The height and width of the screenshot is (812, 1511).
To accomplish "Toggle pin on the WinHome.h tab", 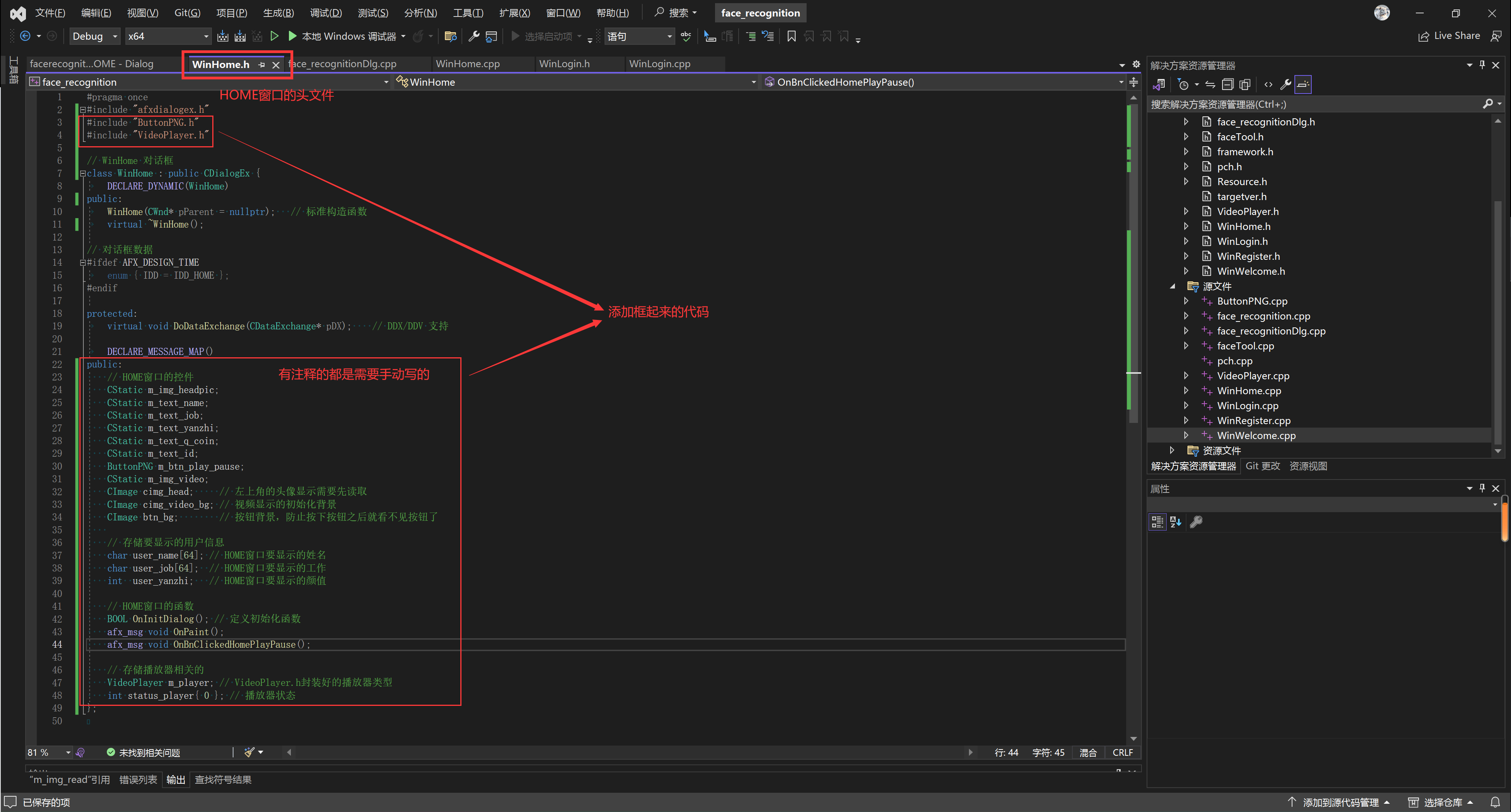I will [262, 64].
